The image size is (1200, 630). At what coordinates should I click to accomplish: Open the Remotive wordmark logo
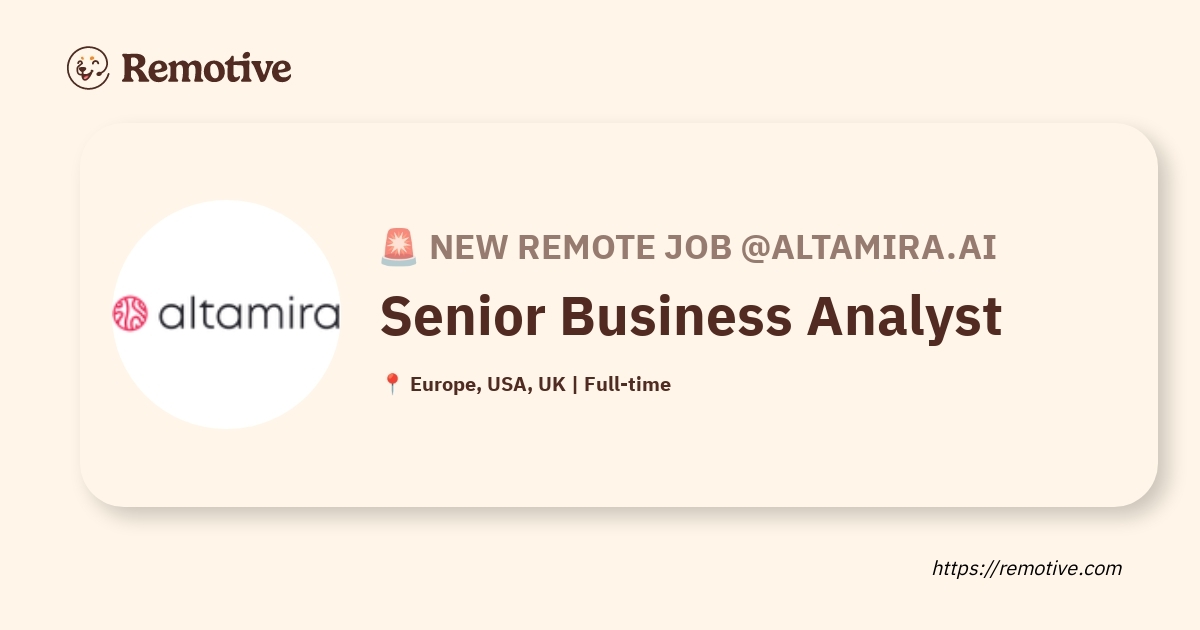pyautogui.click(x=206, y=68)
